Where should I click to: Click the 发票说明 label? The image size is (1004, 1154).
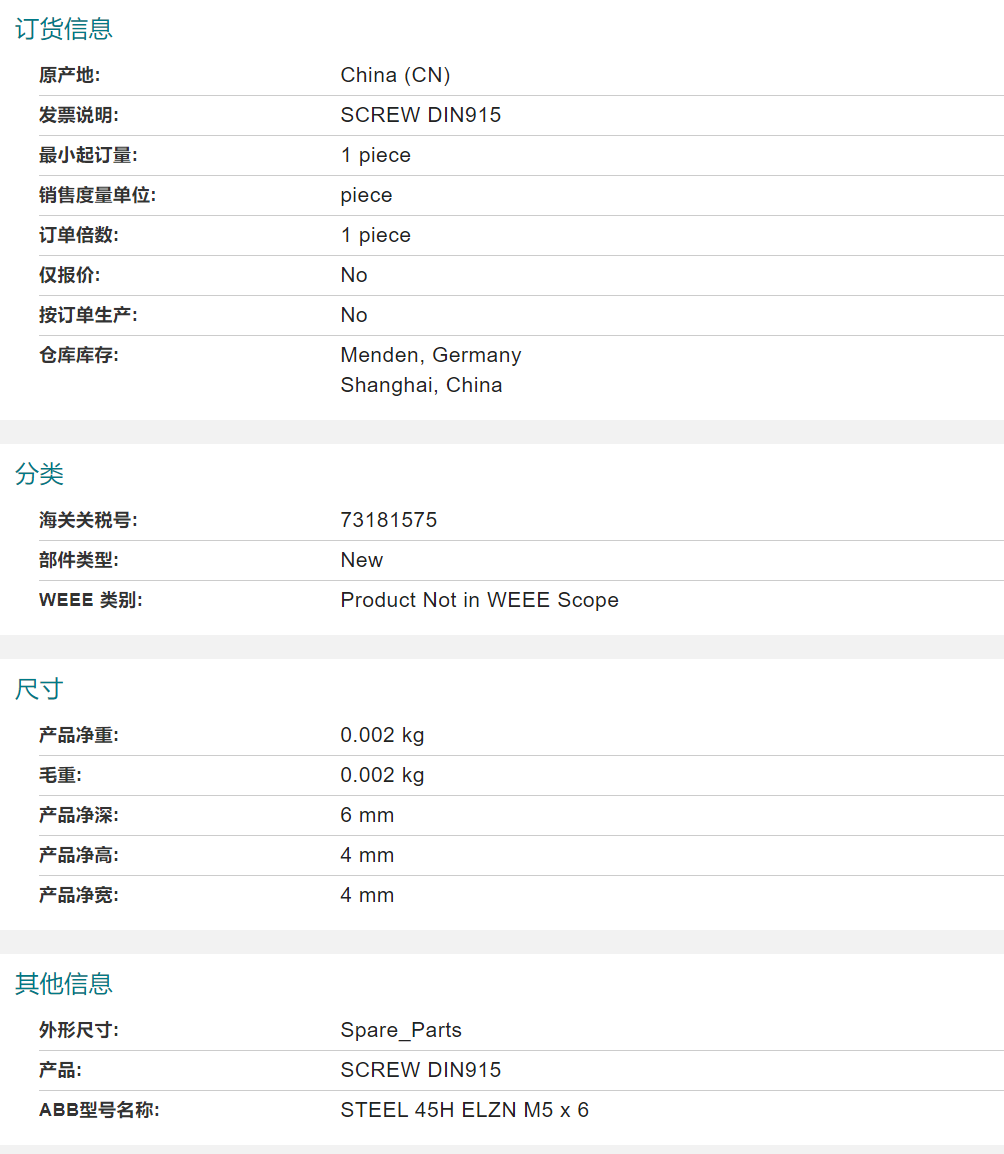(78, 115)
